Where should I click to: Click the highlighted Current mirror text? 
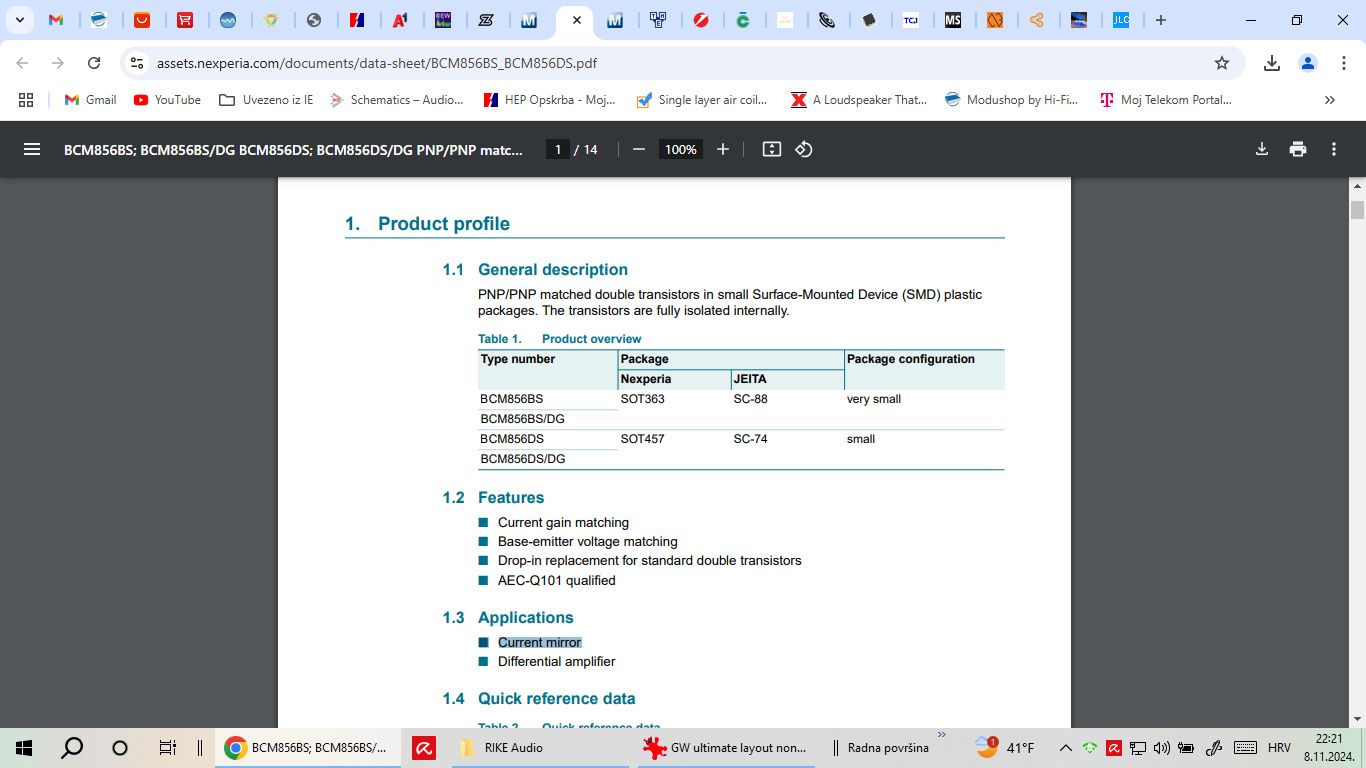point(539,642)
